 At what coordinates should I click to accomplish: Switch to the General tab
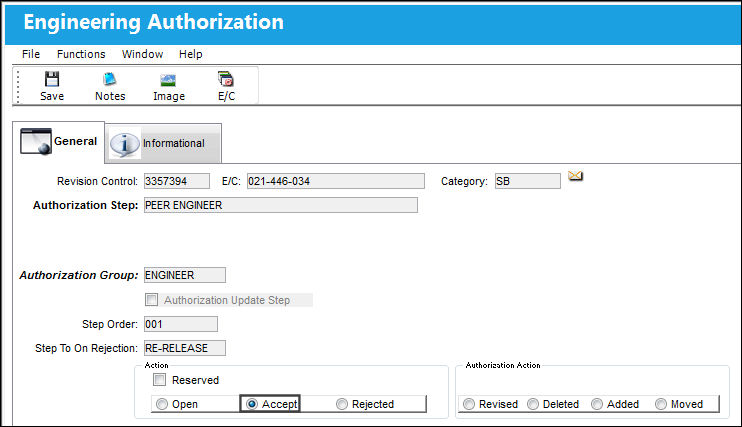[59, 142]
